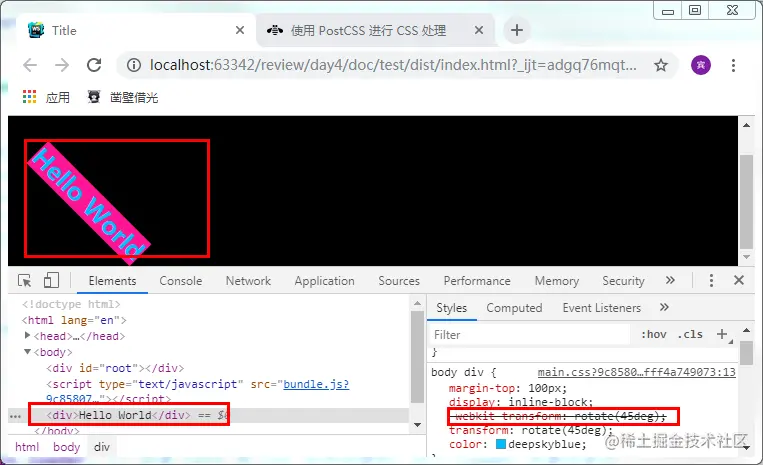Image resolution: width=763 pixels, height=465 pixels.
Task: Click the html breadcrumb
Action: coord(27,447)
